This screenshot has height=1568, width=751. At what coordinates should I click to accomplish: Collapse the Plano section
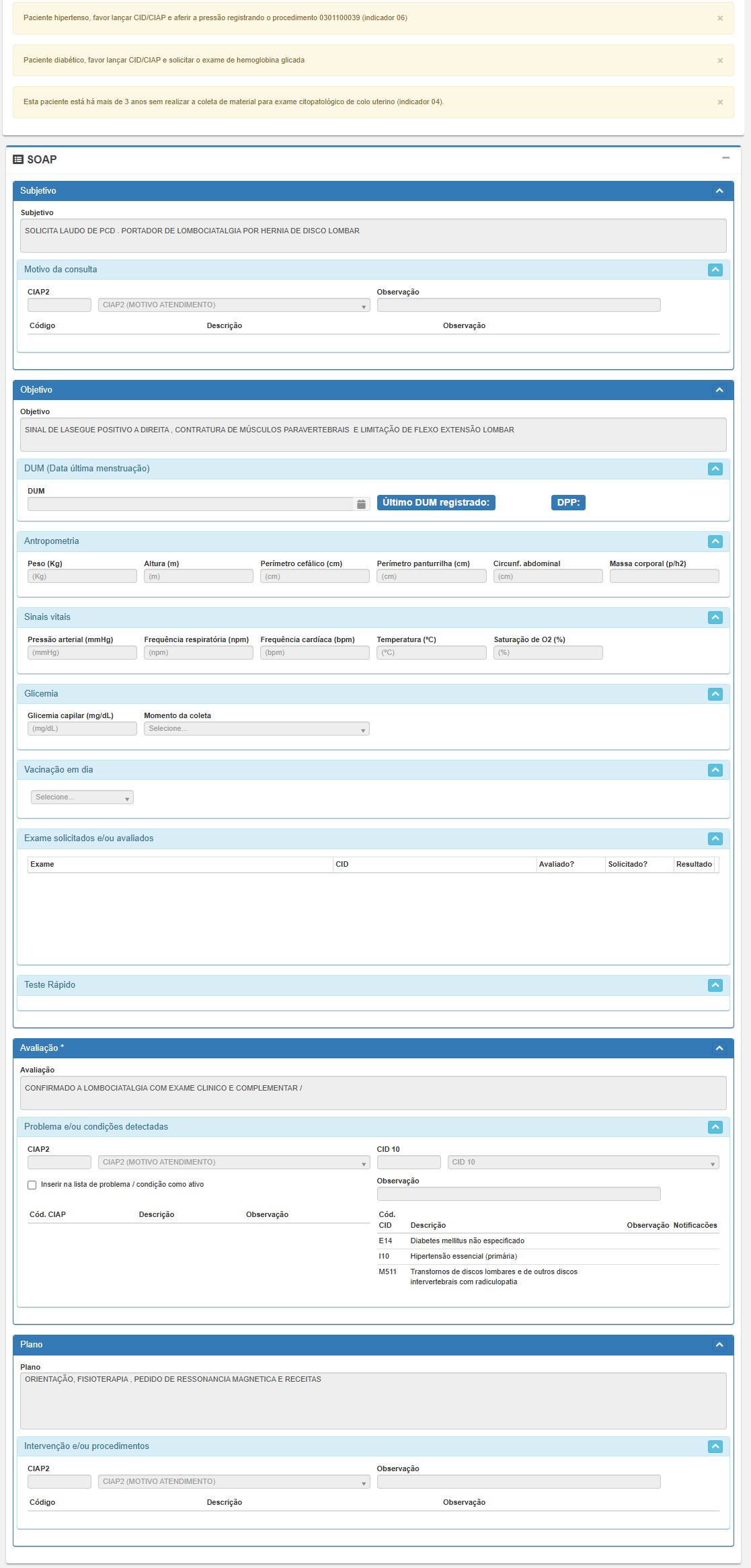point(719,1345)
